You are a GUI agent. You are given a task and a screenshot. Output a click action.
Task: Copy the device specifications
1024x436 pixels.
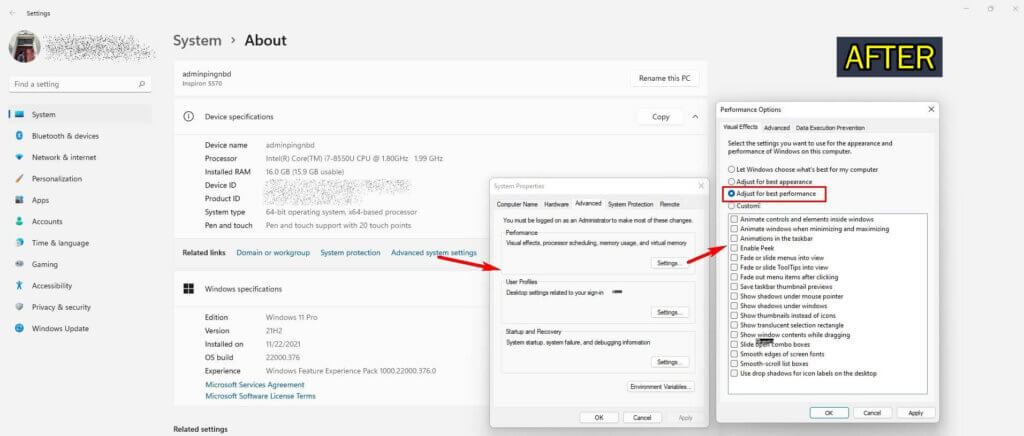pyautogui.click(x=660, y=117)
